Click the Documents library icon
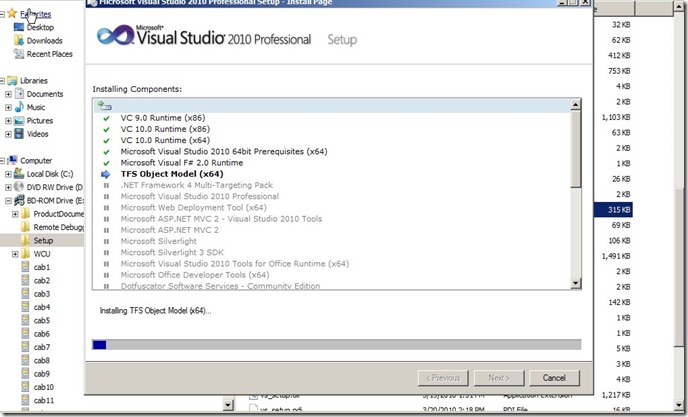 click(19, 93)
